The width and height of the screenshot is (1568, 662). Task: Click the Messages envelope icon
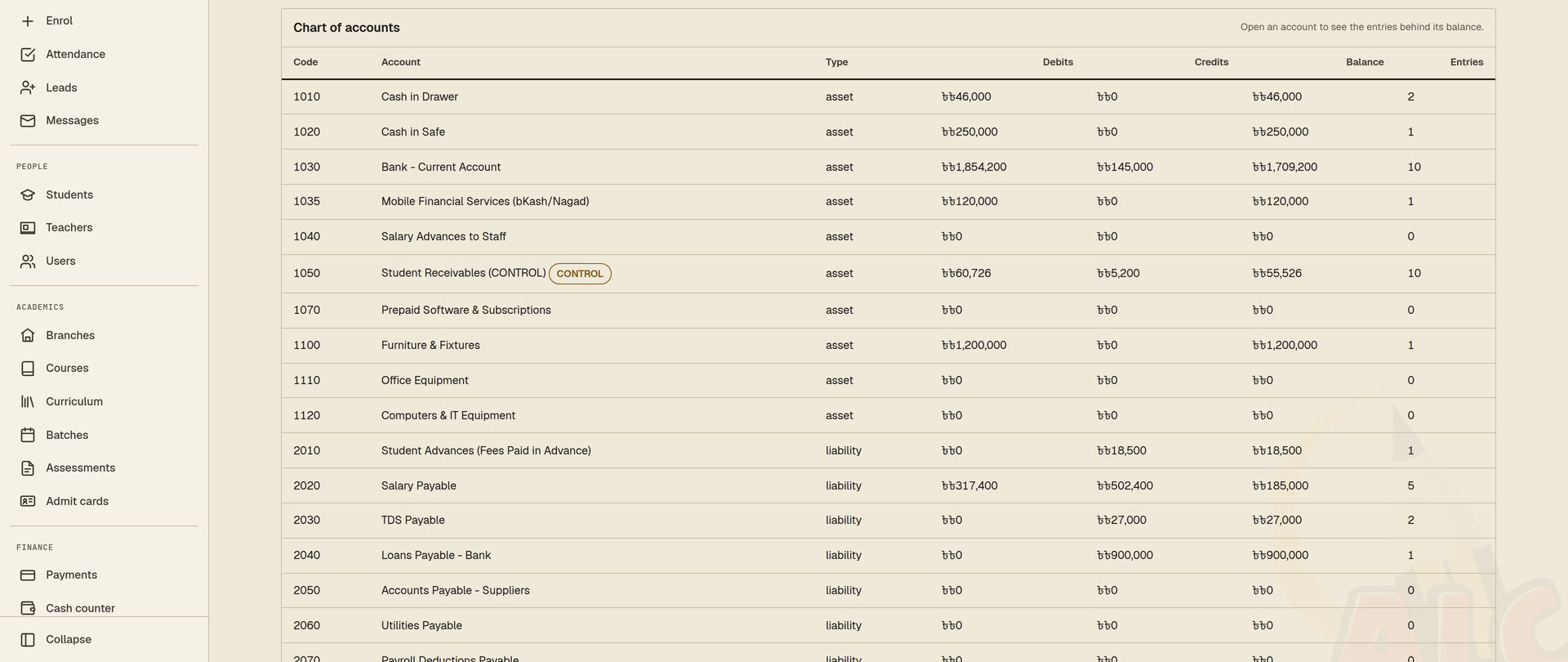click(x=28, y=121)
